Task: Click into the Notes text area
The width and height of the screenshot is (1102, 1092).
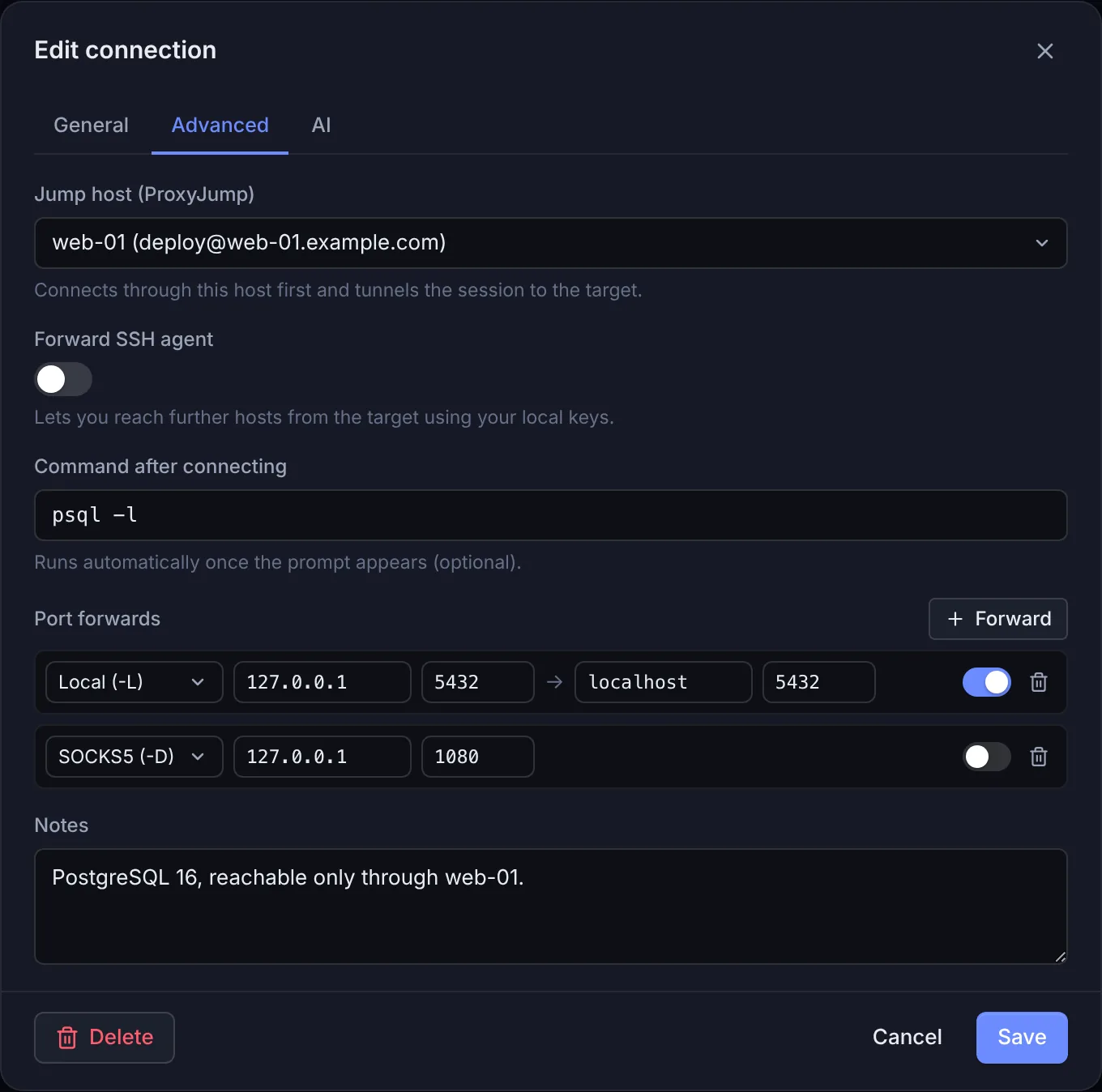Action: tap(551, 906)
